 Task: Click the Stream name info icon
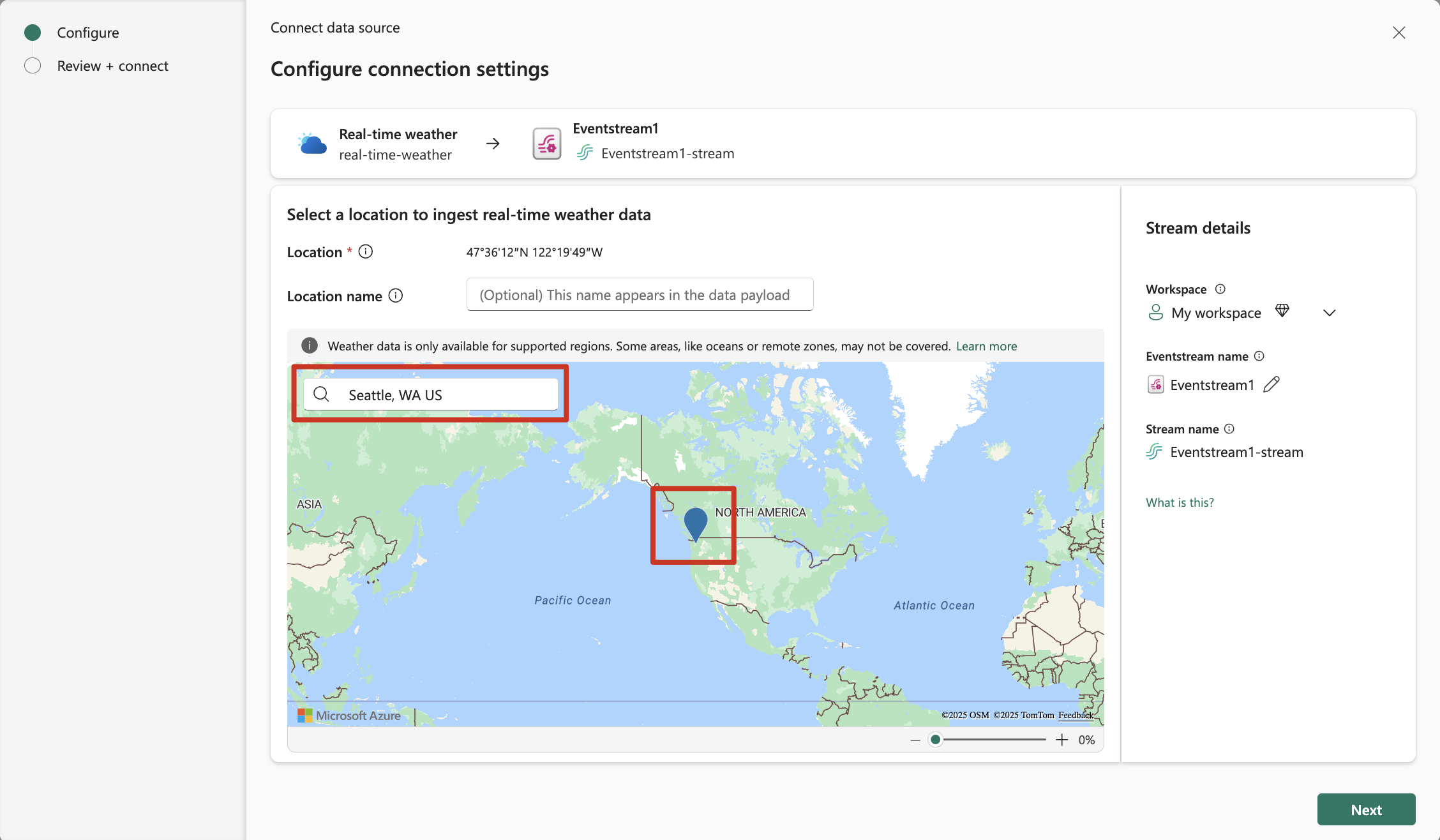click(1229, 429)
